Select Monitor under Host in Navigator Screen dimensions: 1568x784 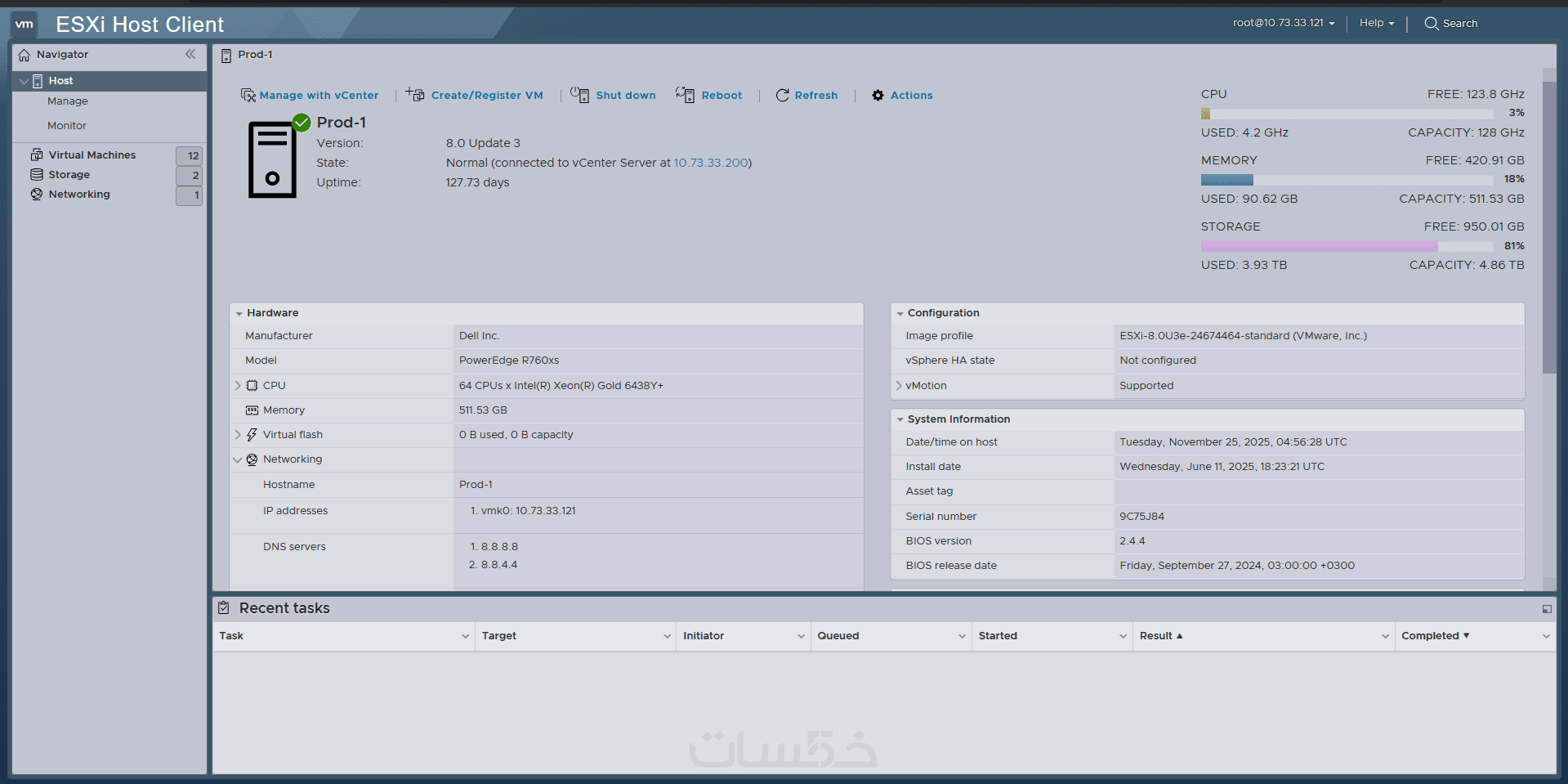[x=67, y=126]
